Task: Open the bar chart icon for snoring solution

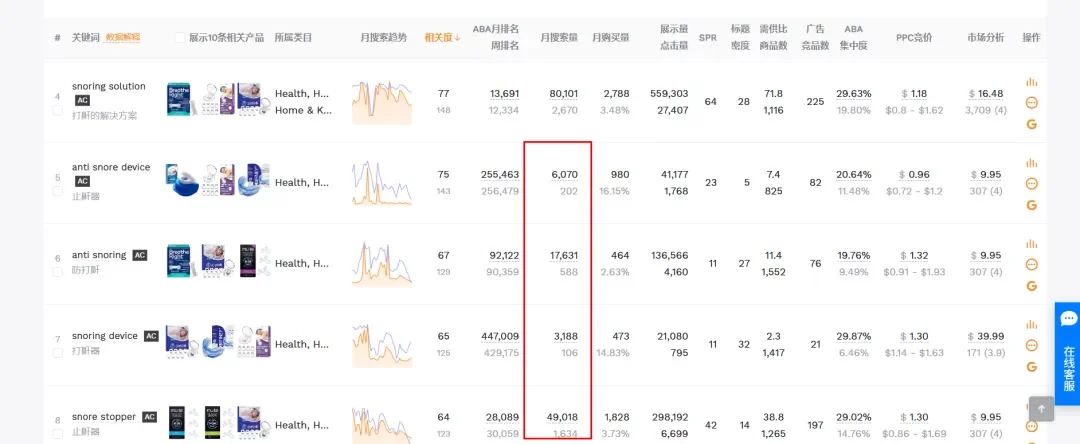Action: (x=1031, y=82)
